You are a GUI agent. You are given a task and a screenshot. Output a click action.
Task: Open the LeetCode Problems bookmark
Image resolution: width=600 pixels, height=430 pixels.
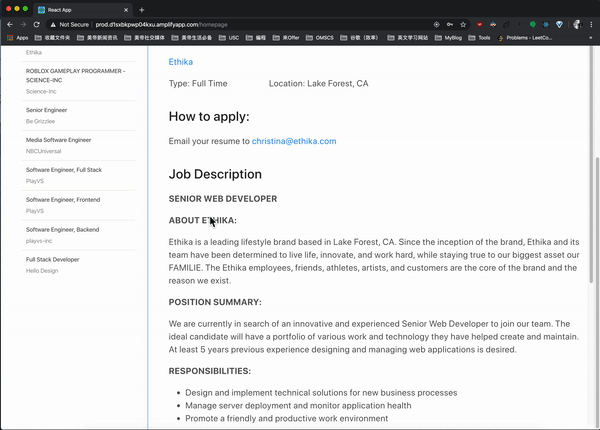coord(525,37)
